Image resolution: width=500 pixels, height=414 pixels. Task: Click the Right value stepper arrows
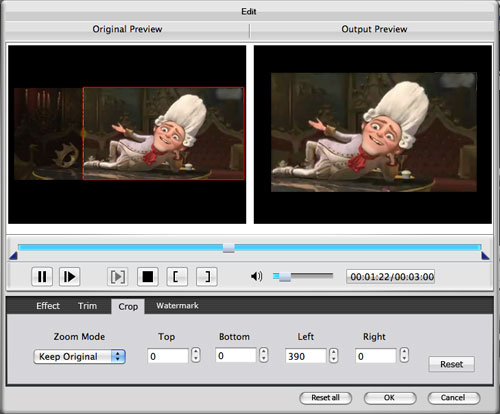[404, 355]
